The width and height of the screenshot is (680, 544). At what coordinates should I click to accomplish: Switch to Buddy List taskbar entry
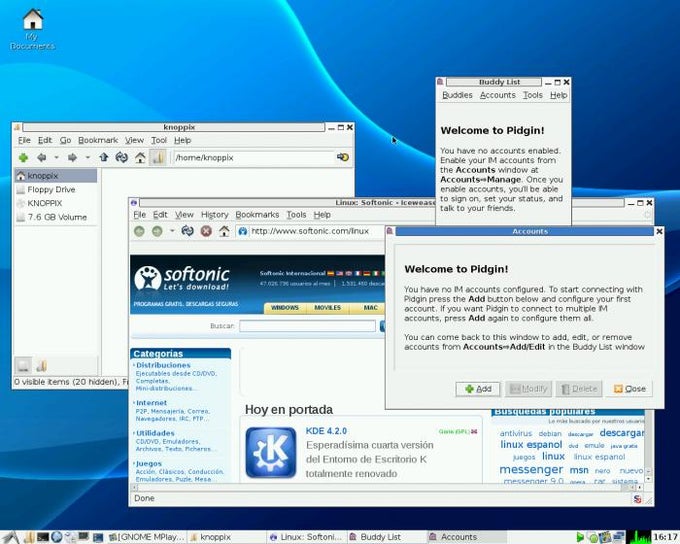(386, 537)
